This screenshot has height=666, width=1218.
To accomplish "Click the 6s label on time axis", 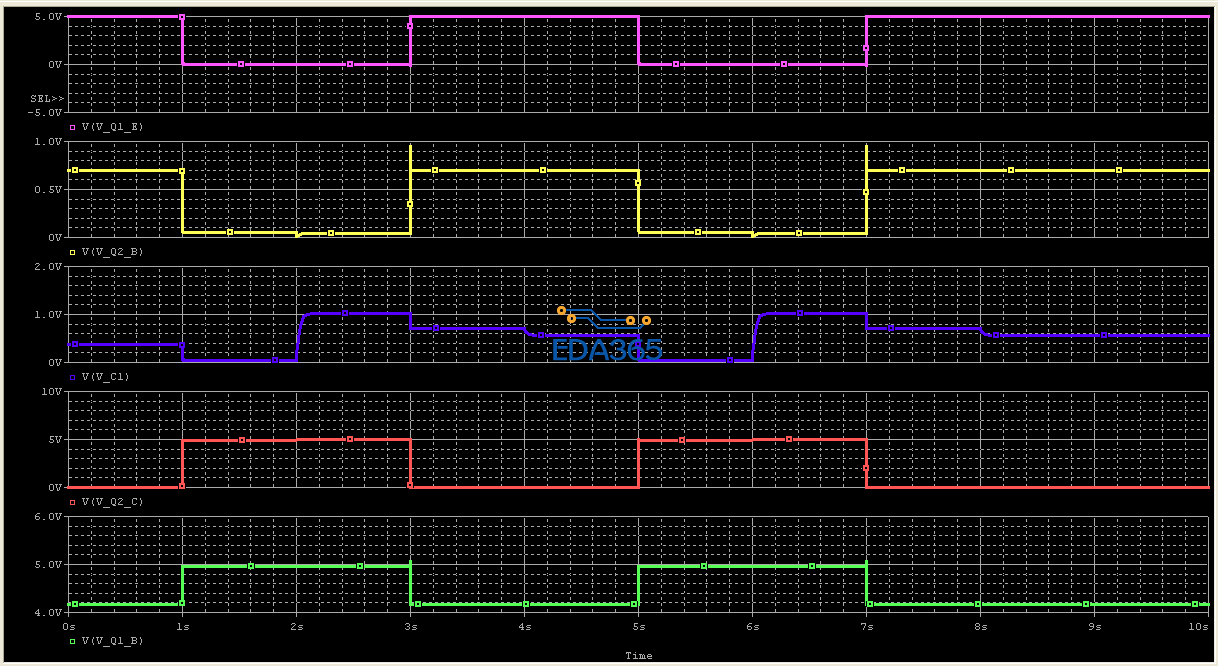I will click(753, 626).
